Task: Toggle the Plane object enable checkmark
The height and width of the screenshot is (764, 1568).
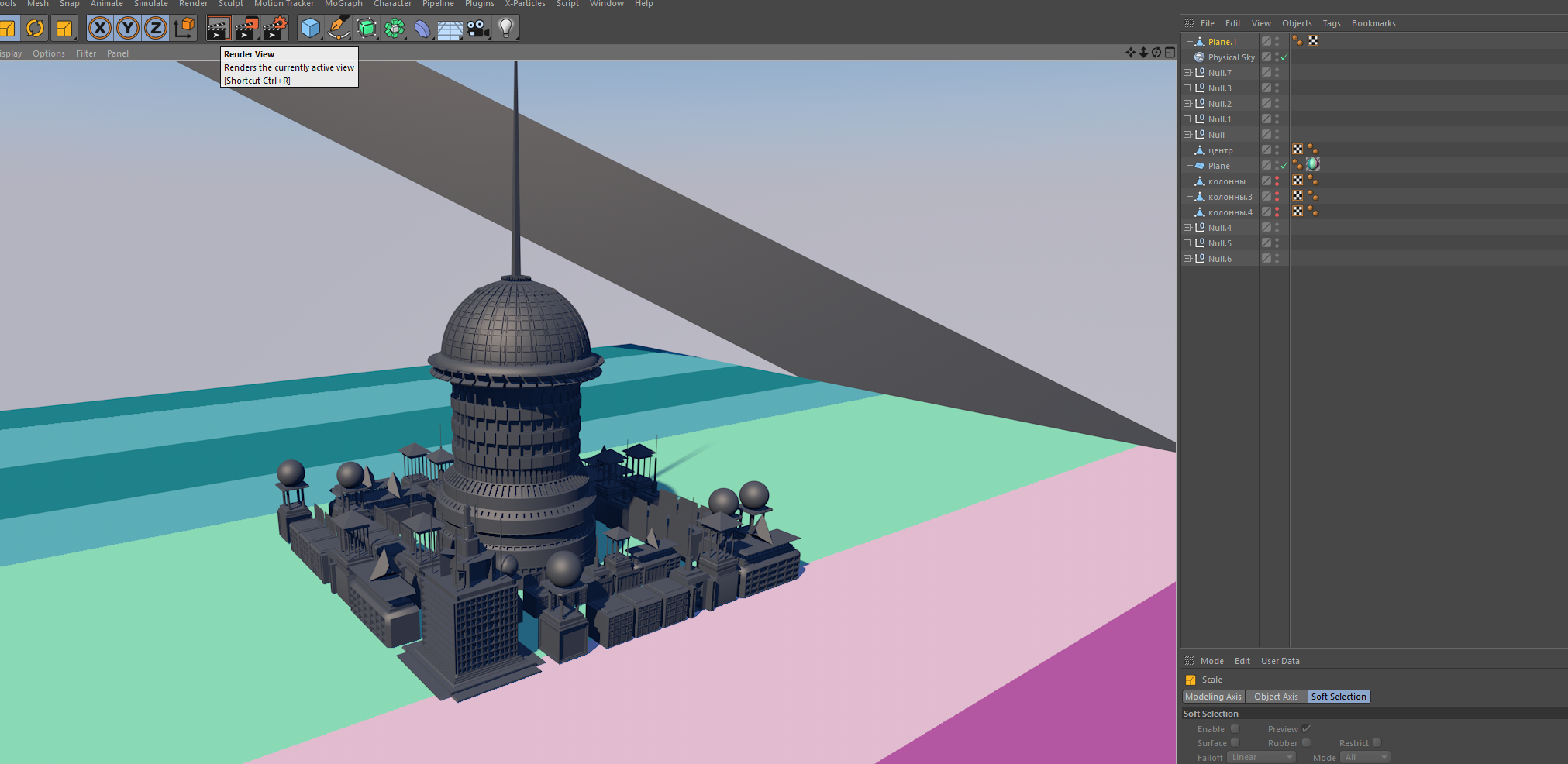Action: (x=1284, y=166)
